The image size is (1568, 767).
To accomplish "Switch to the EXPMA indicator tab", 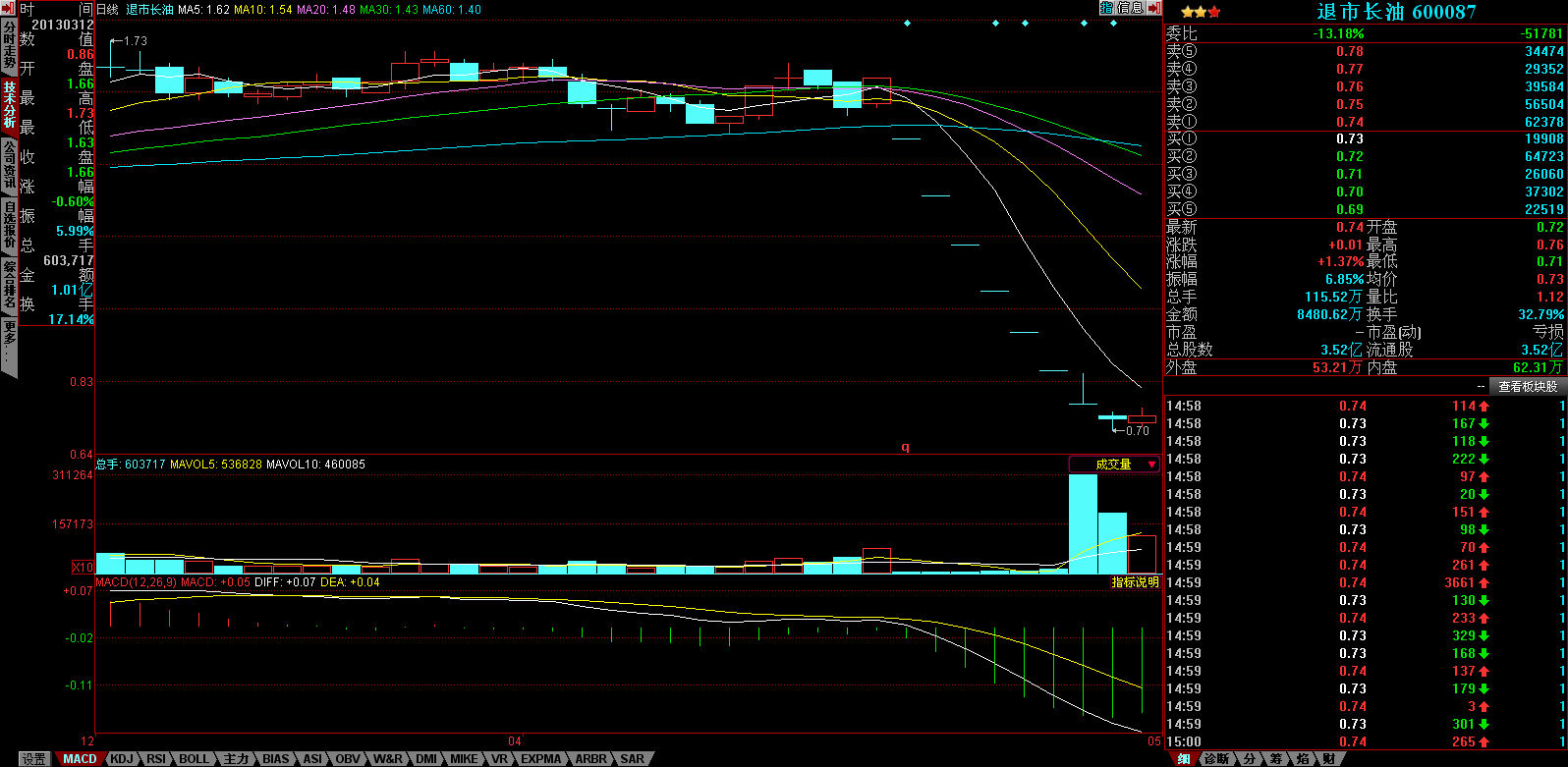I will tap(541, 759).
